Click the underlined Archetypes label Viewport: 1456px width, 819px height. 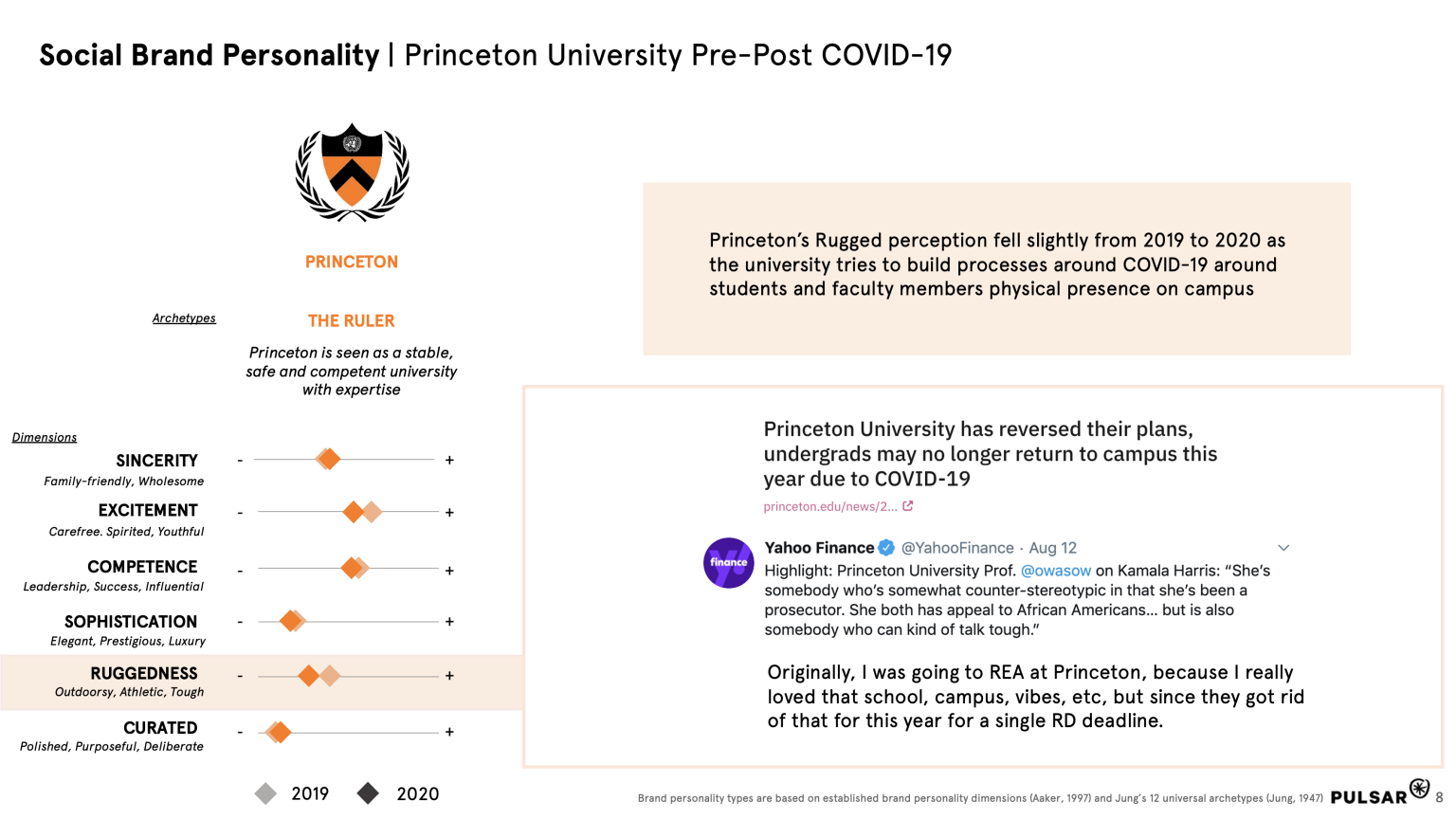click(184, 318)
